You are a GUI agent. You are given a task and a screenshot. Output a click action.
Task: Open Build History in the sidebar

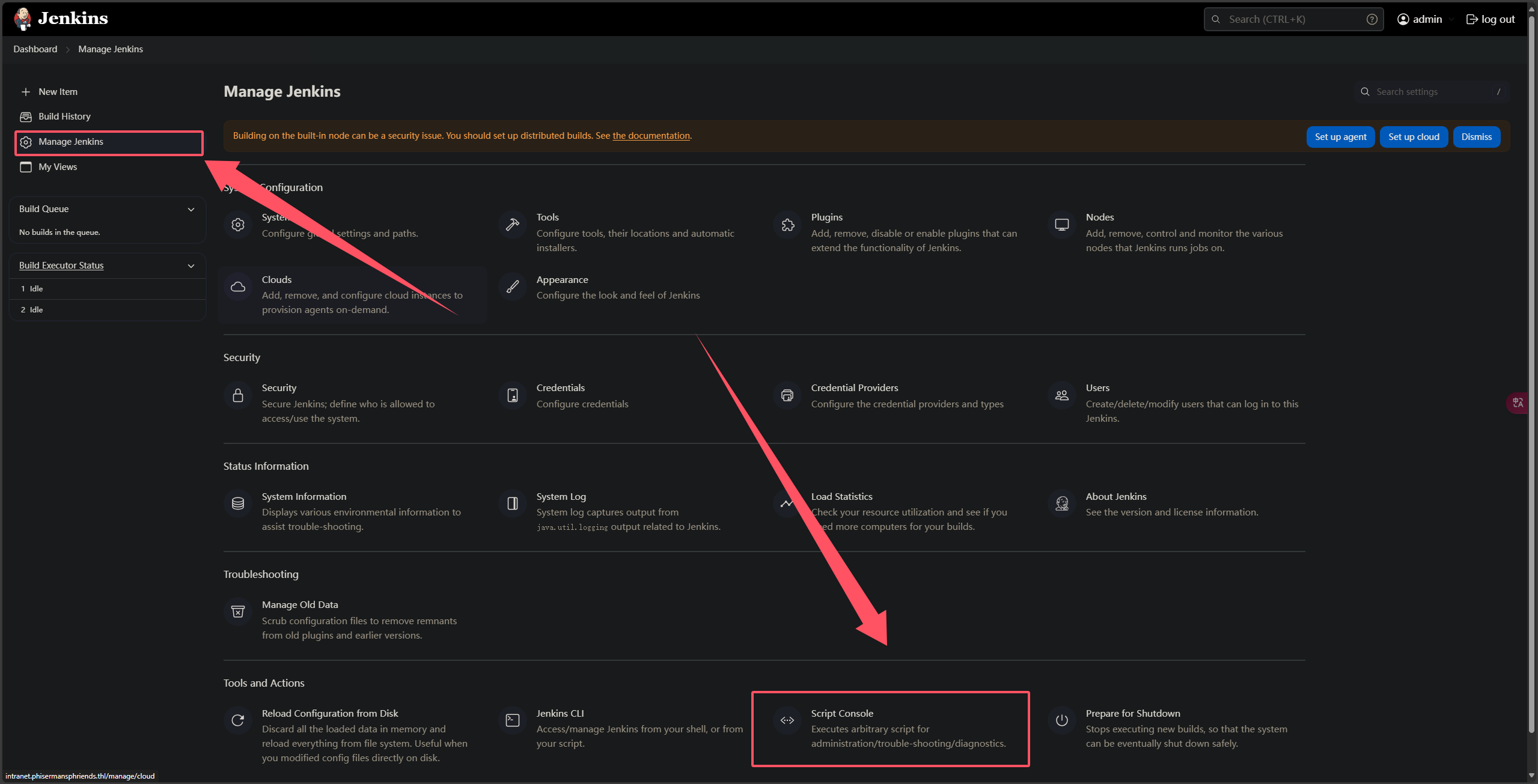point(64,117)
